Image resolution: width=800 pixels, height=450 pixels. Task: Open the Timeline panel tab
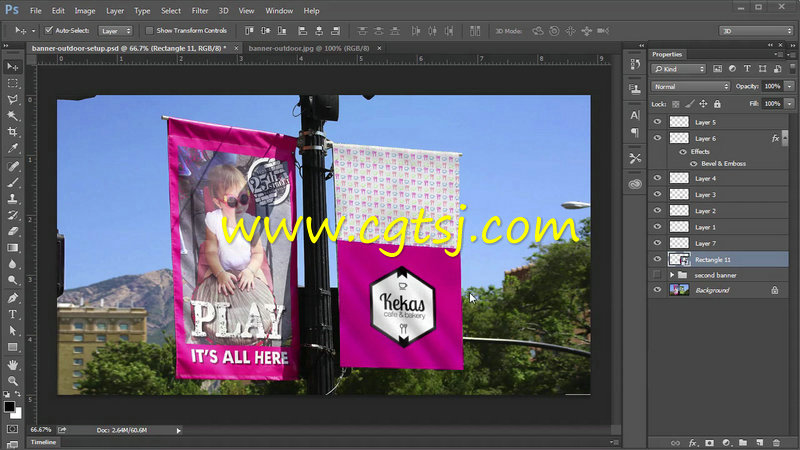(x=43, y=442)
